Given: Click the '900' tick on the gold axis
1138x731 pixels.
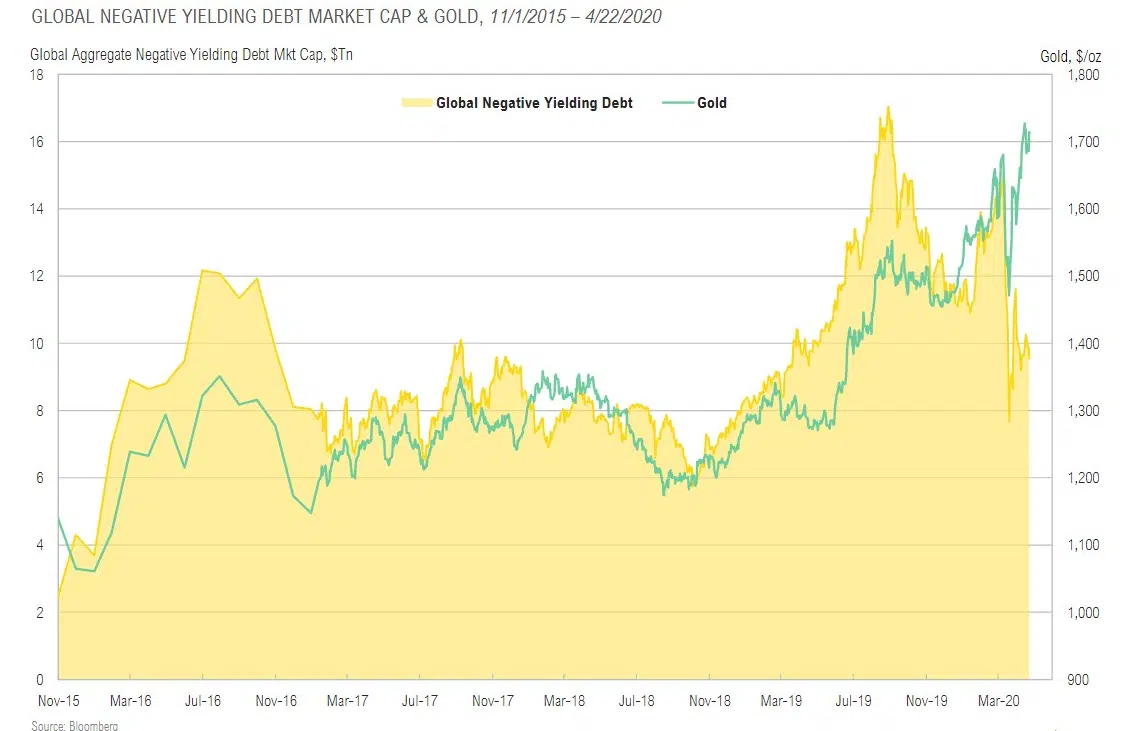Looking at the screenshot, I should (1076, 680).
